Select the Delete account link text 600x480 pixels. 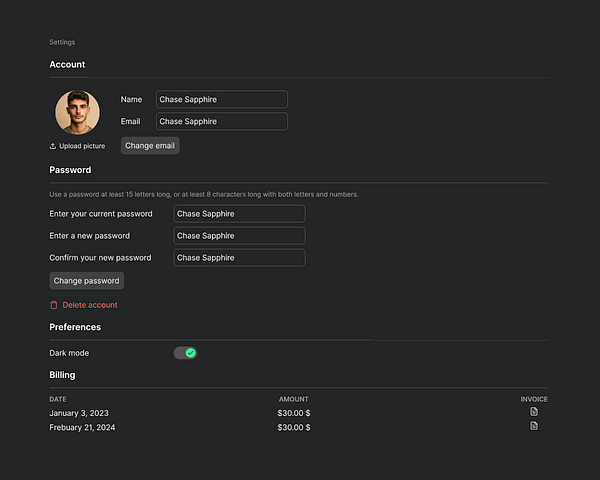pyautogui.click(x=90, y=305)
